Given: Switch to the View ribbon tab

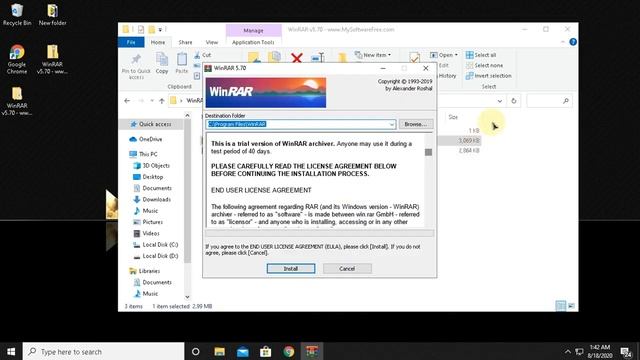Looking at the screenshot, I should (x=211, y=42).
